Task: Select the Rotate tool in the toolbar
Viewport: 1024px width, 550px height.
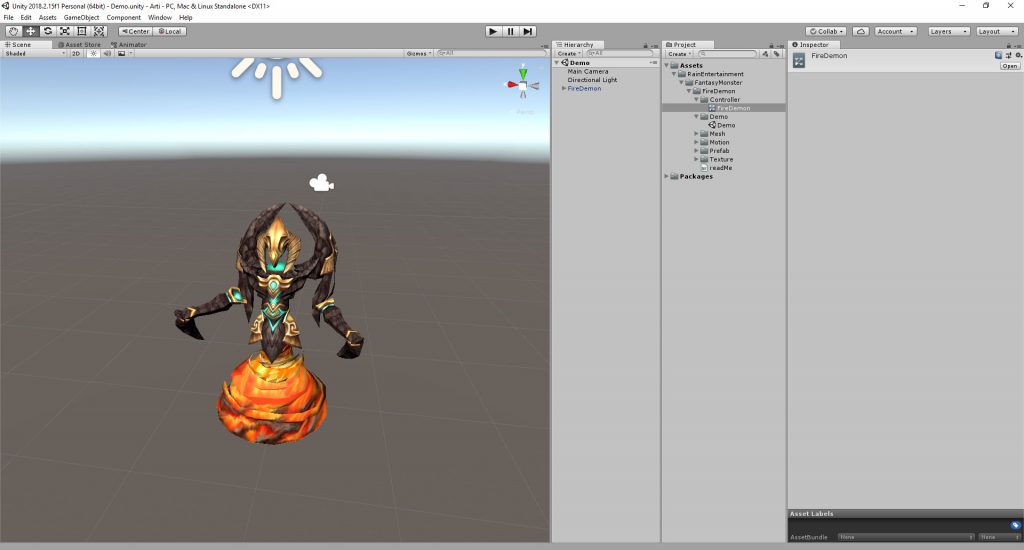Action: pos(47,31)
